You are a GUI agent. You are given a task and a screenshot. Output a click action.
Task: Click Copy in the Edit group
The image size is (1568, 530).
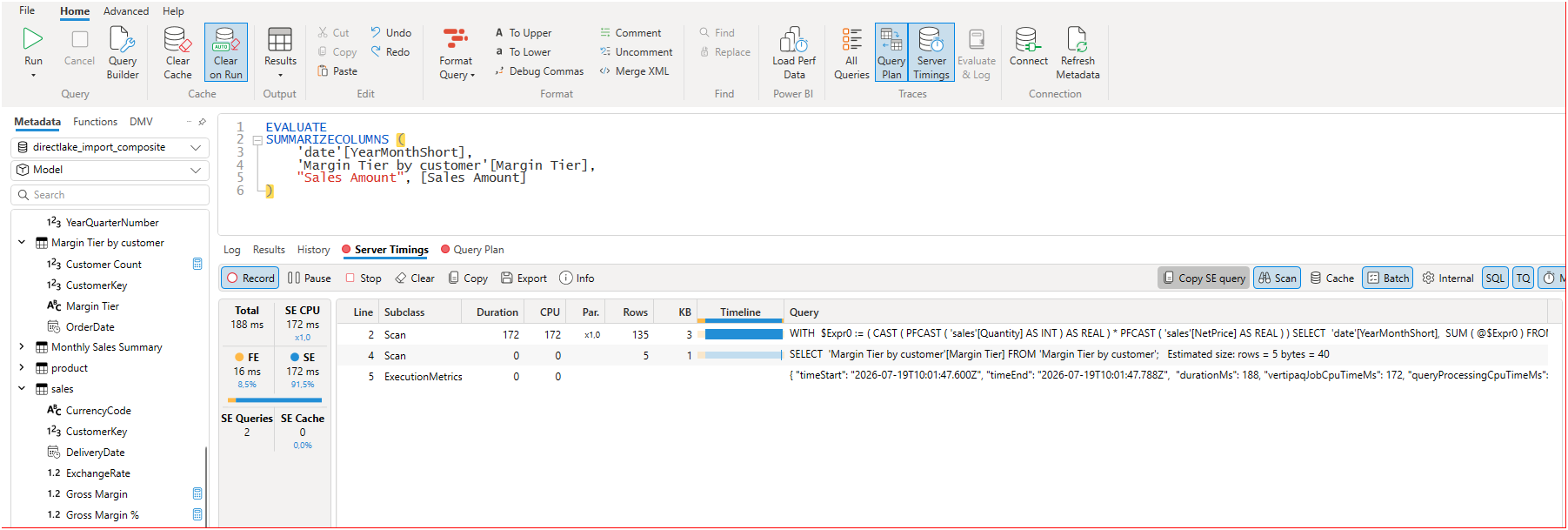click(337, 52)
